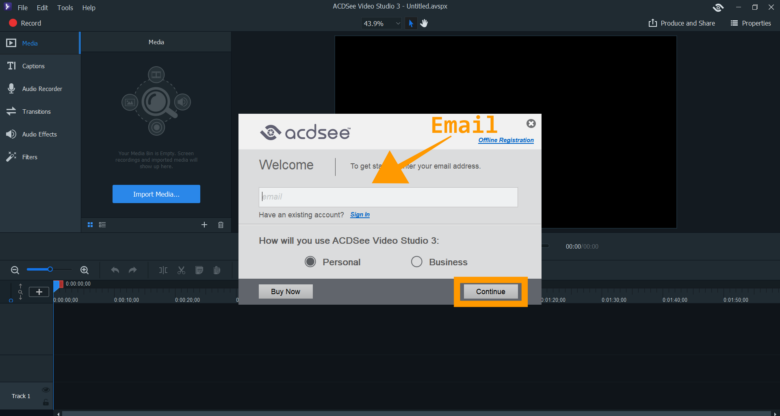Open the Offline Registration link
The height and width of the screenshot is (416, 780).
point(506,140)
